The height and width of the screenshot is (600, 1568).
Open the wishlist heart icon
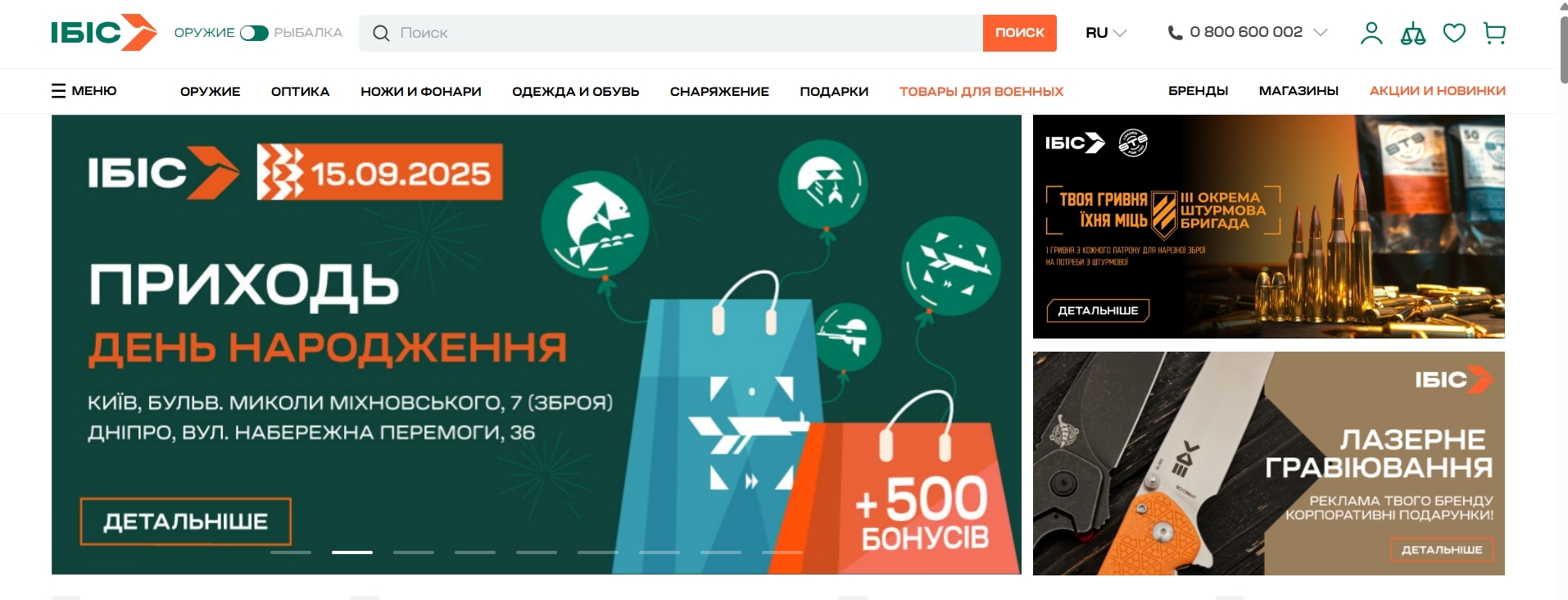coord(1454,34)
